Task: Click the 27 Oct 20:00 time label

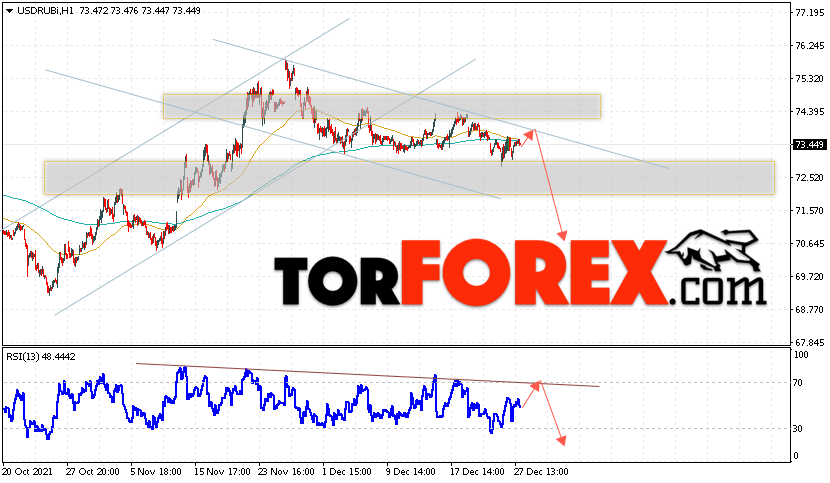Action: (x=94, y=471)
